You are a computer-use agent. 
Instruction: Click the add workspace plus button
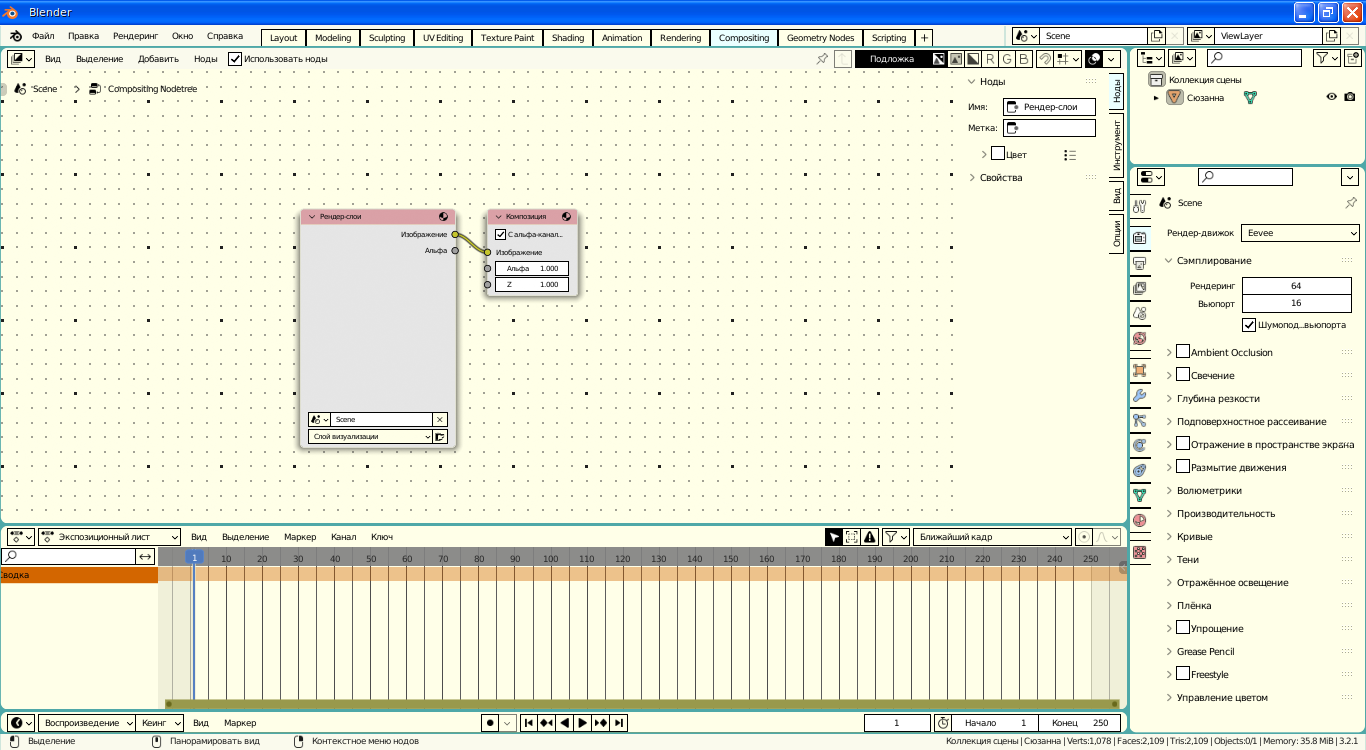(924, 37)
